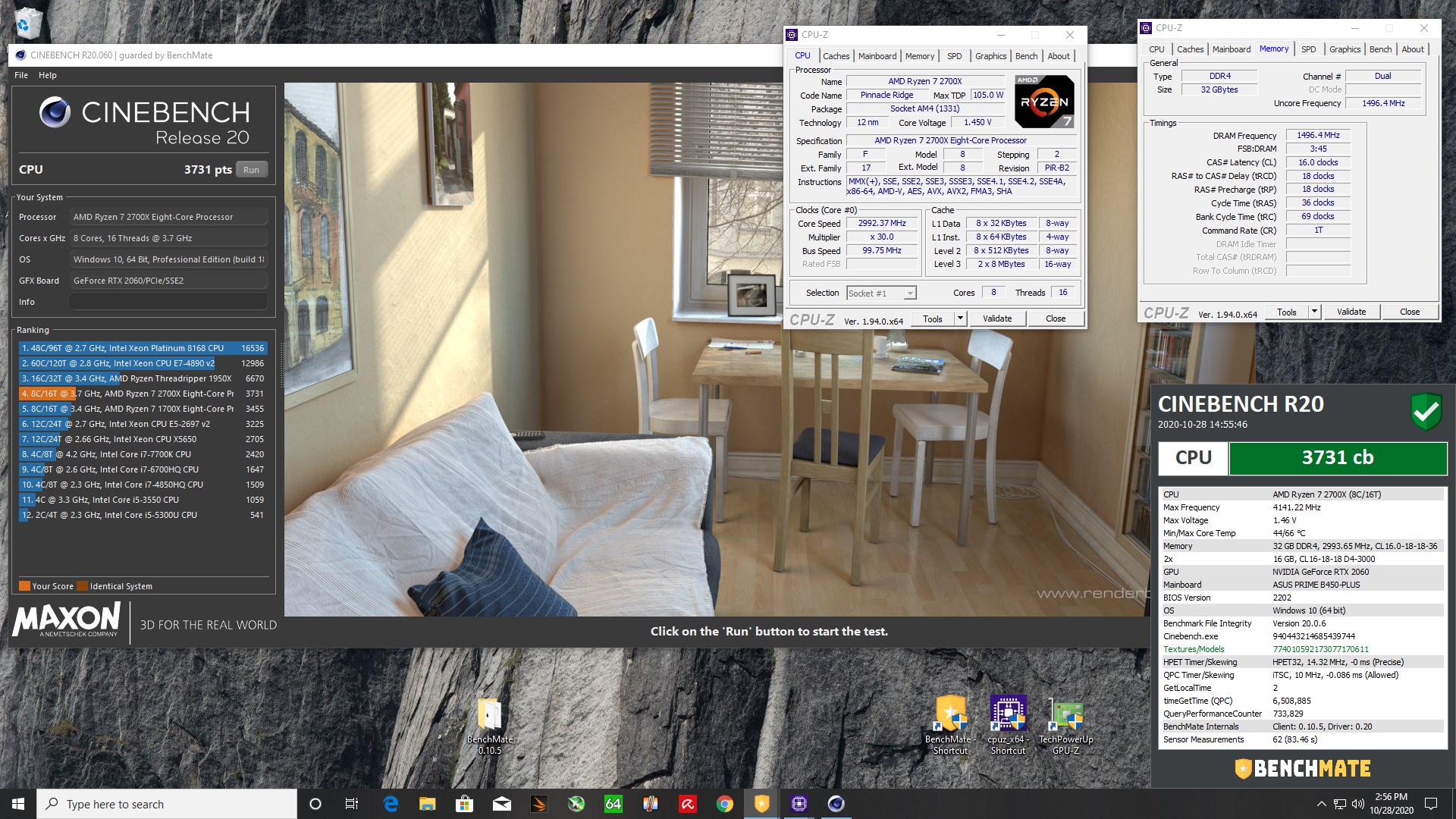The height and width of the screenshot is (819, 1456).
Task: Click Validate in the Memory CPU-Z window
Action: [x=1351, y=312]
